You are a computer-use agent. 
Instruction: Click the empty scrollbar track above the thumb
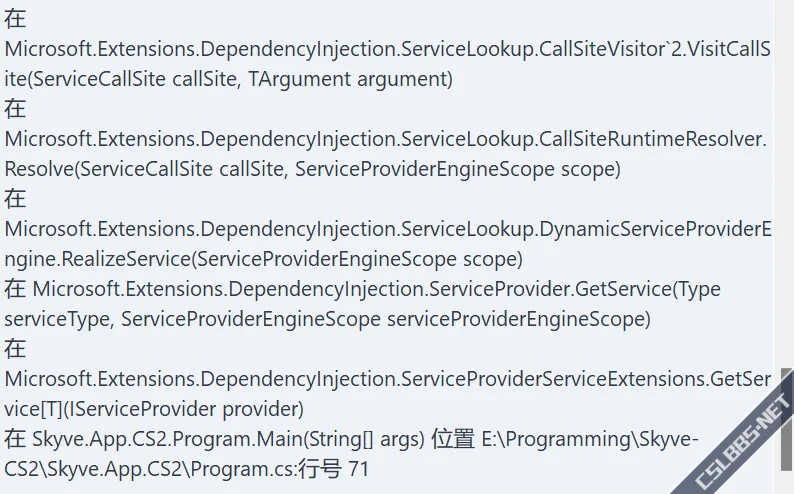pyautogui.click(x=787, y=182)
